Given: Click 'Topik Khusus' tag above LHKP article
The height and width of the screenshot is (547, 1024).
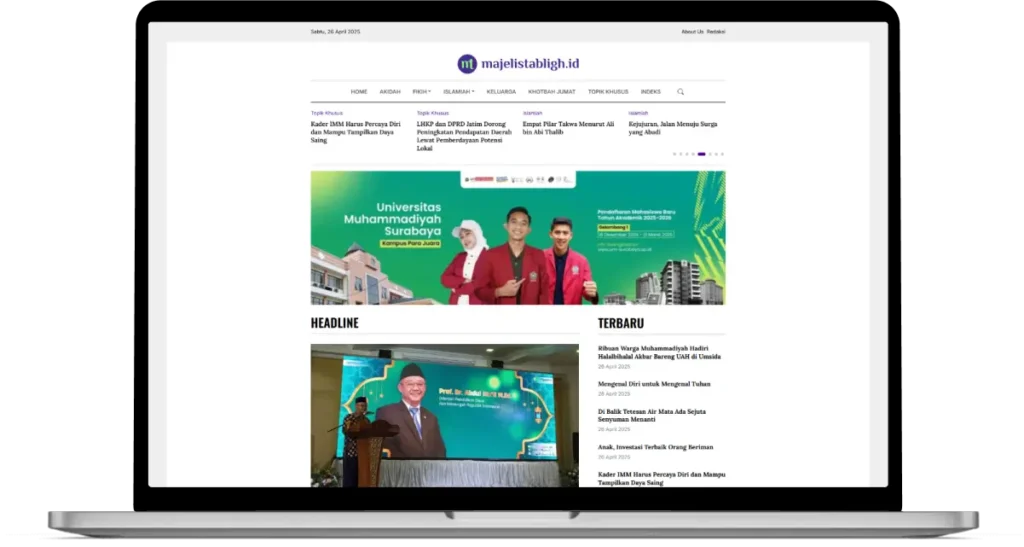Looking at the screenshot, I should (432, 114).
